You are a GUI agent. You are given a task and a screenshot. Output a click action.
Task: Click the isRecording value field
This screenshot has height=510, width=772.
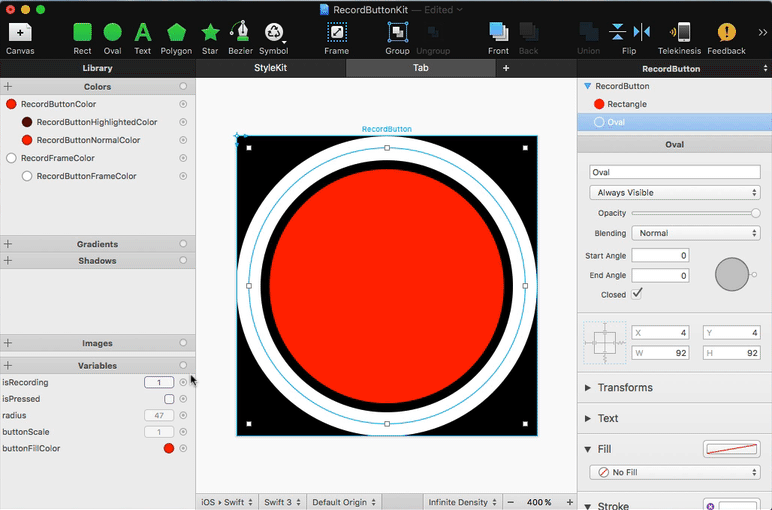click(159, 382)
